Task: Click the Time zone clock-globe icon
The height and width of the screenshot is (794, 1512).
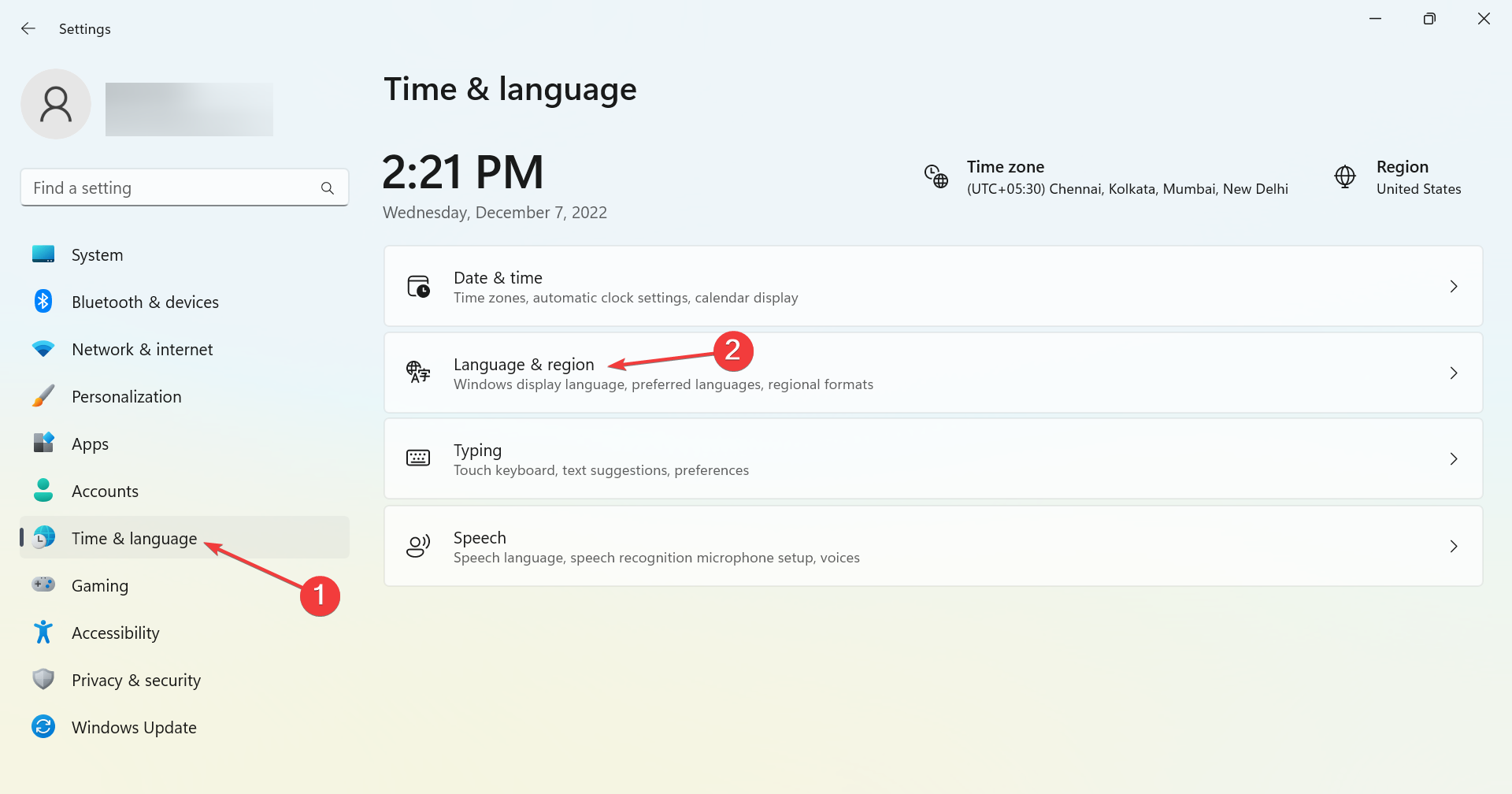Action: pos(936,176)
